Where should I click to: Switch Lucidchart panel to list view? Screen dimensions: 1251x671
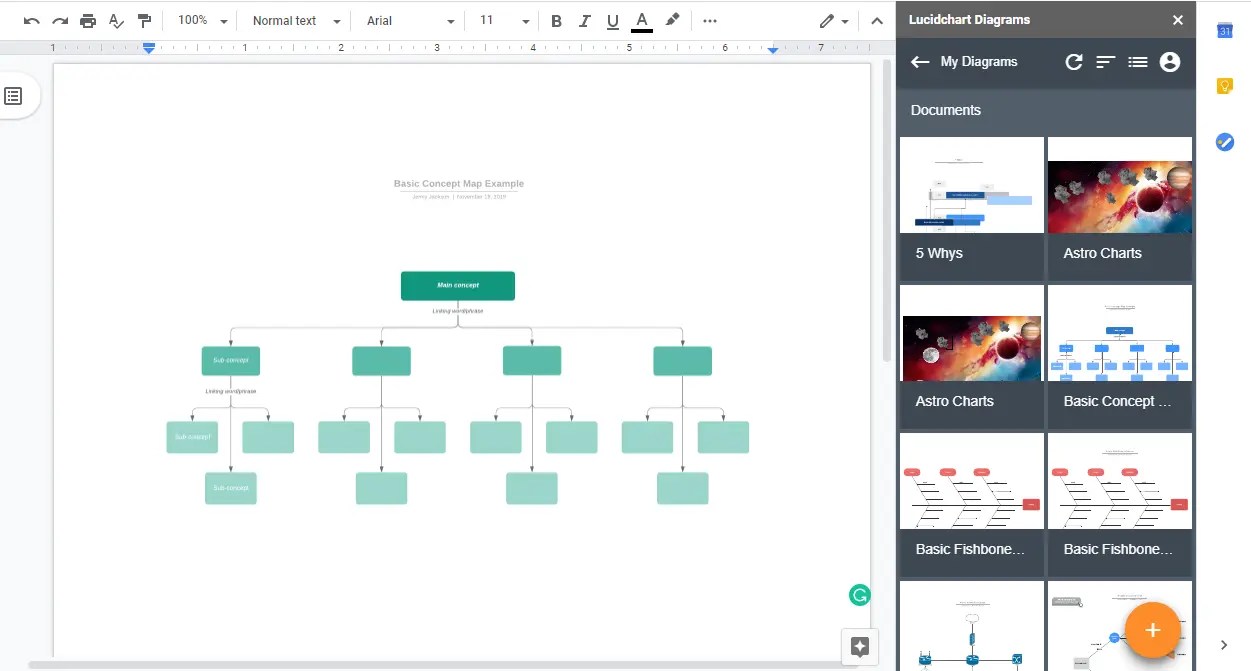pyautogui.click(x=1137, y=62)
